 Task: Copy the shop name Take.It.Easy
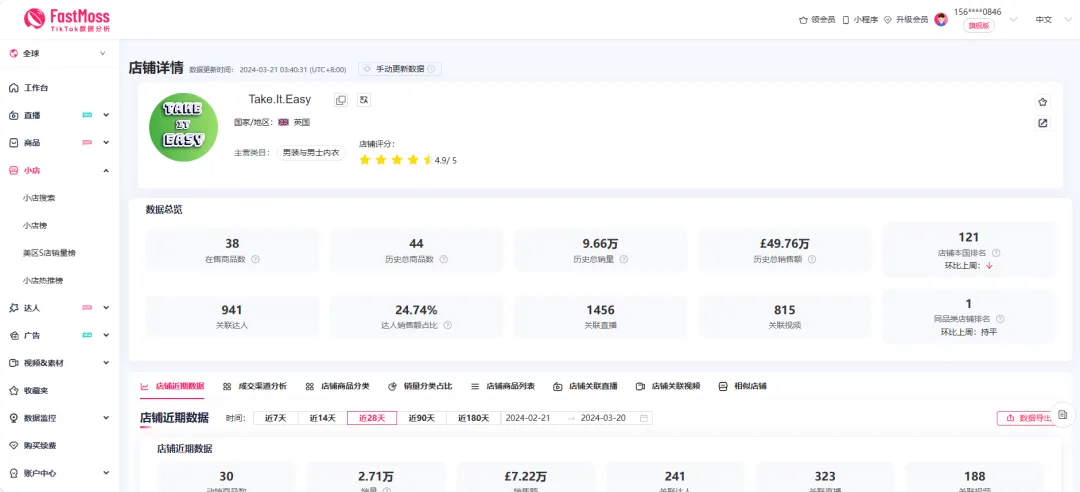coord(341,100)
